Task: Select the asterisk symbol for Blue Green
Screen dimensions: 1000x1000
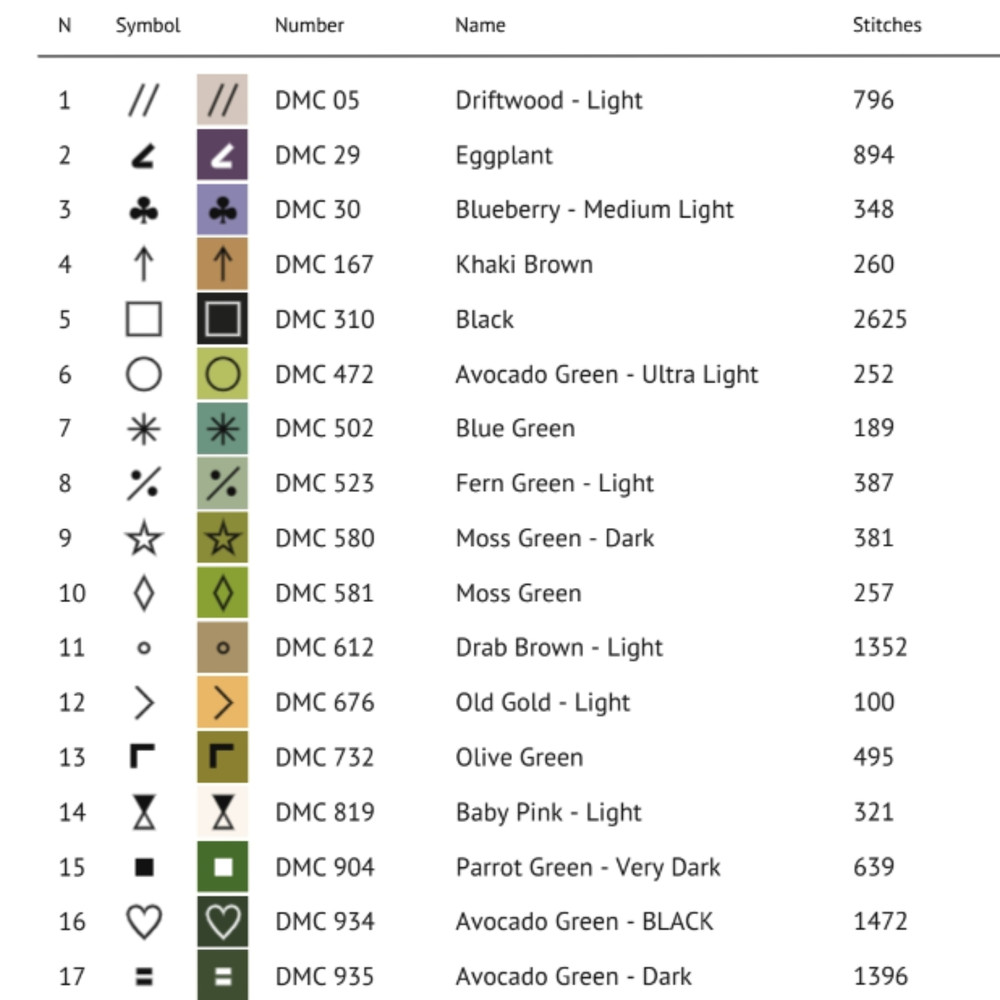Action: pyautogui.click(x=143, y=429)
